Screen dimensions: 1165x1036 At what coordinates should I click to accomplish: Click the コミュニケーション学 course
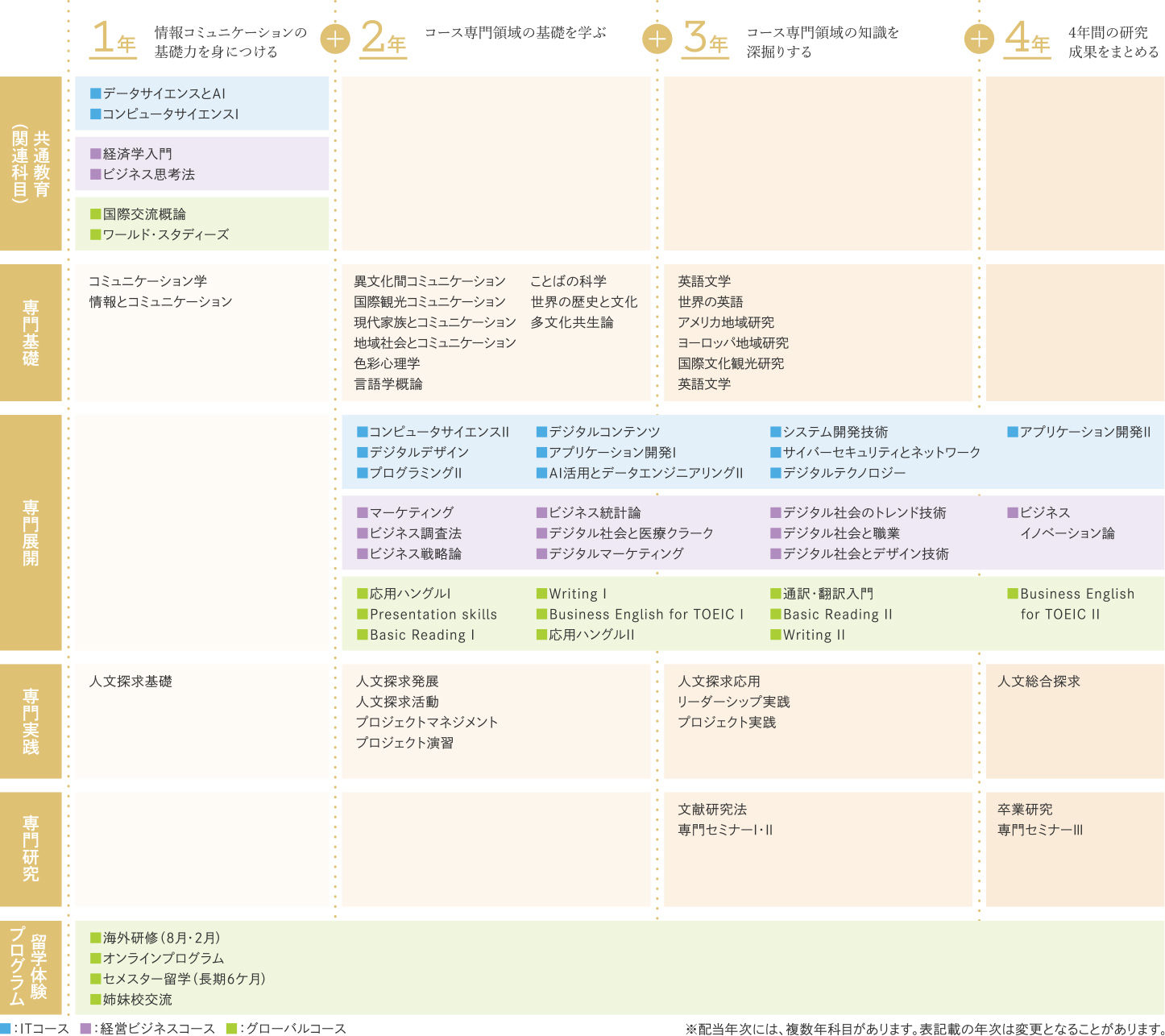coord(148,281)
